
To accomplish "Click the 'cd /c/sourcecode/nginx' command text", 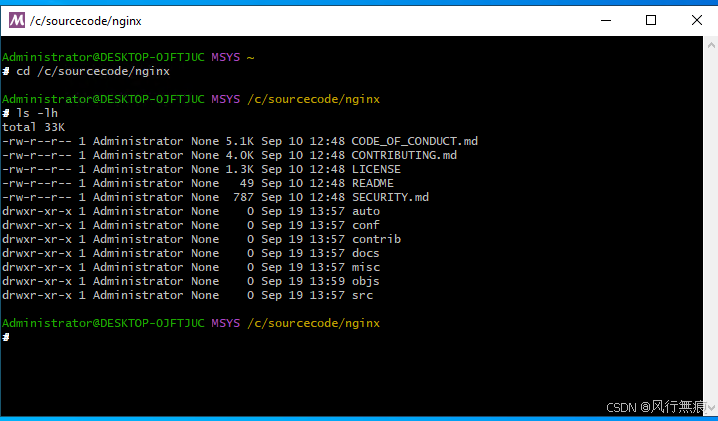I will (x=93, y=71).
